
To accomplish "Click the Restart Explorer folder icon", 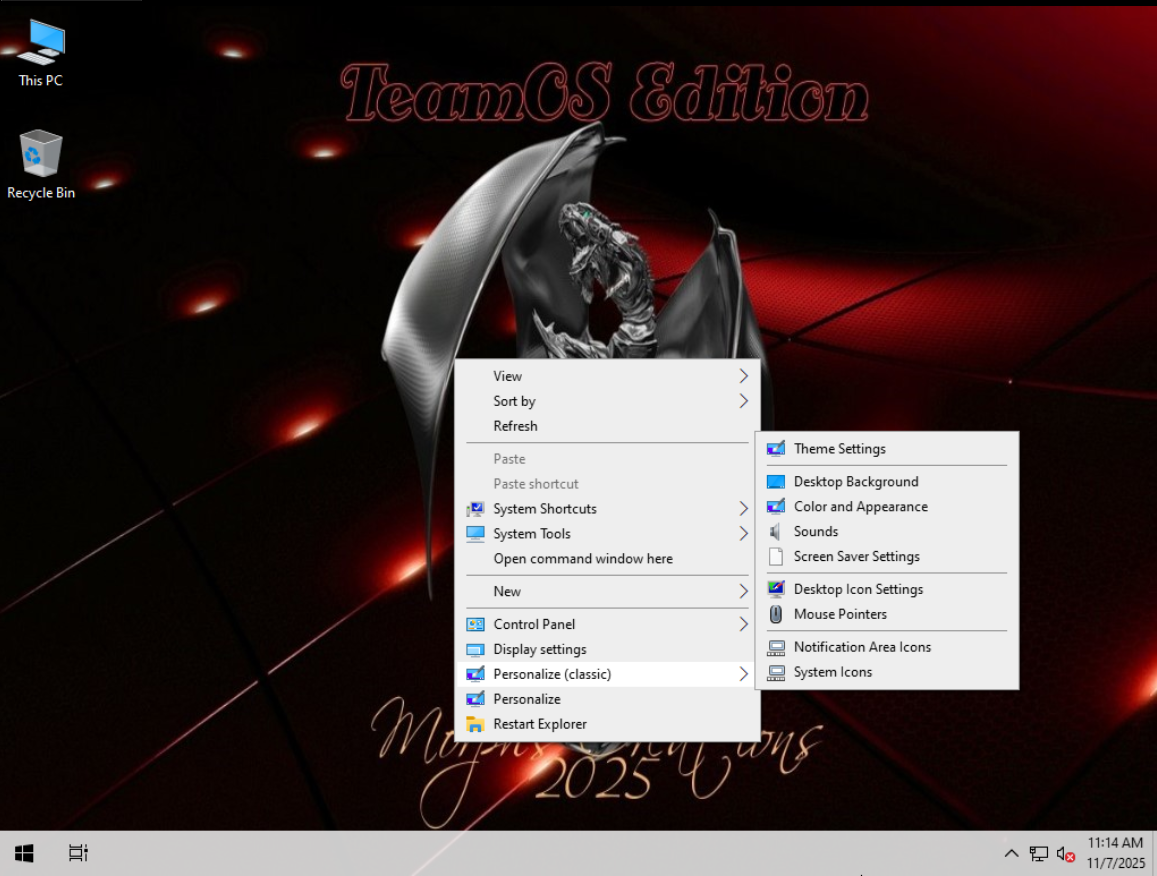I will coord(476,724).
